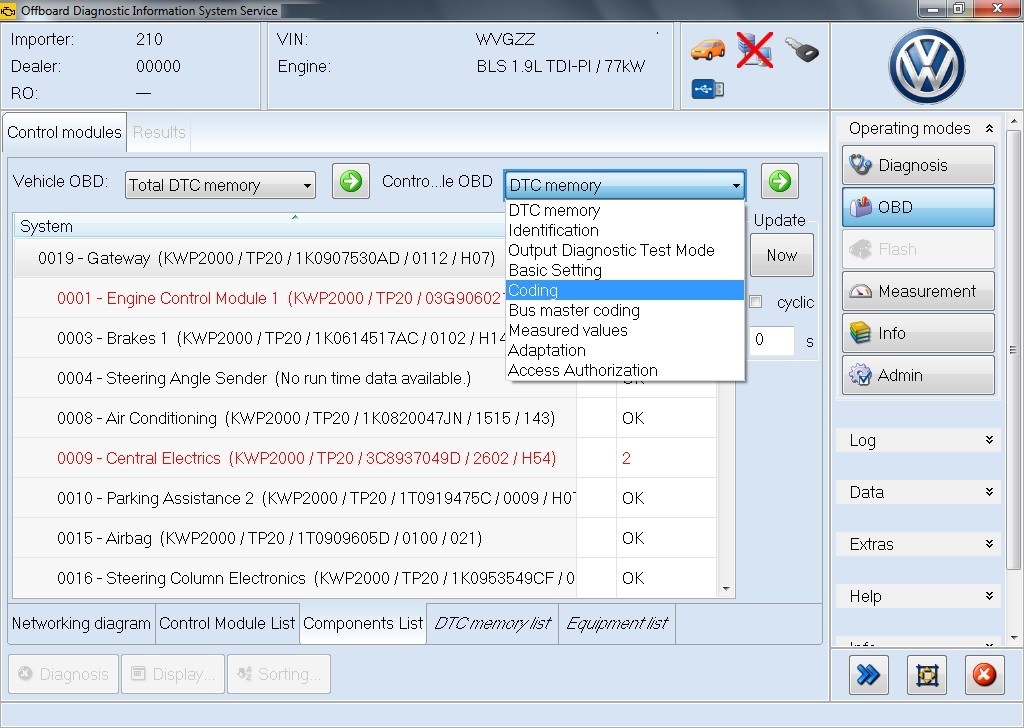
Task: Select 0008 - Air Conditioning row
Action: click(365, 418)
